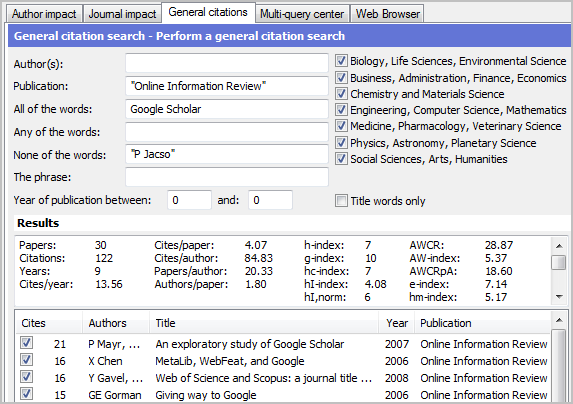Click the AWCR value 28.87
The height and width of the screenshot is (404, 573).
click(499, 245)
